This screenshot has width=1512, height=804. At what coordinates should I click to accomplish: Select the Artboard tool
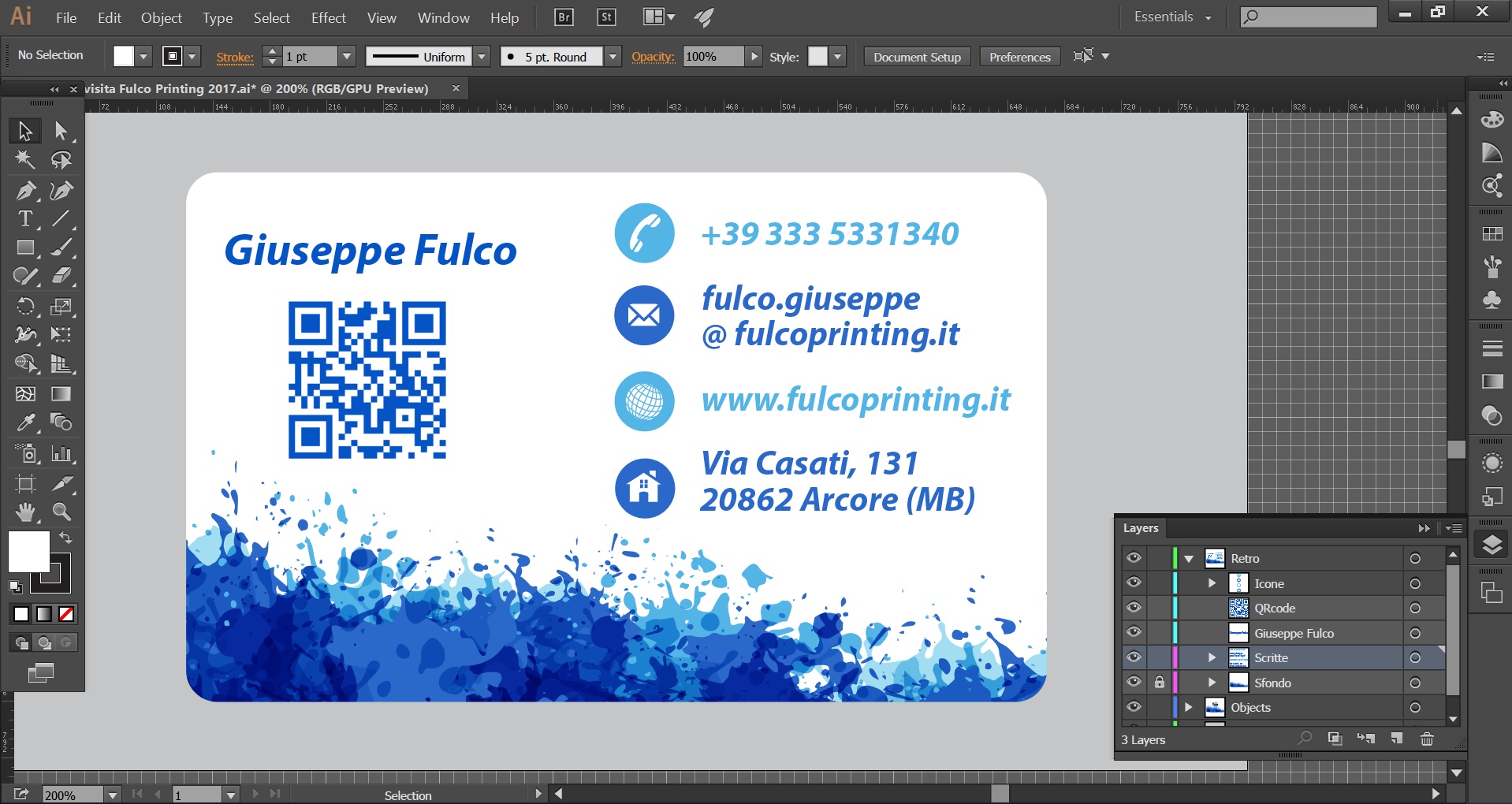point(25,483)
